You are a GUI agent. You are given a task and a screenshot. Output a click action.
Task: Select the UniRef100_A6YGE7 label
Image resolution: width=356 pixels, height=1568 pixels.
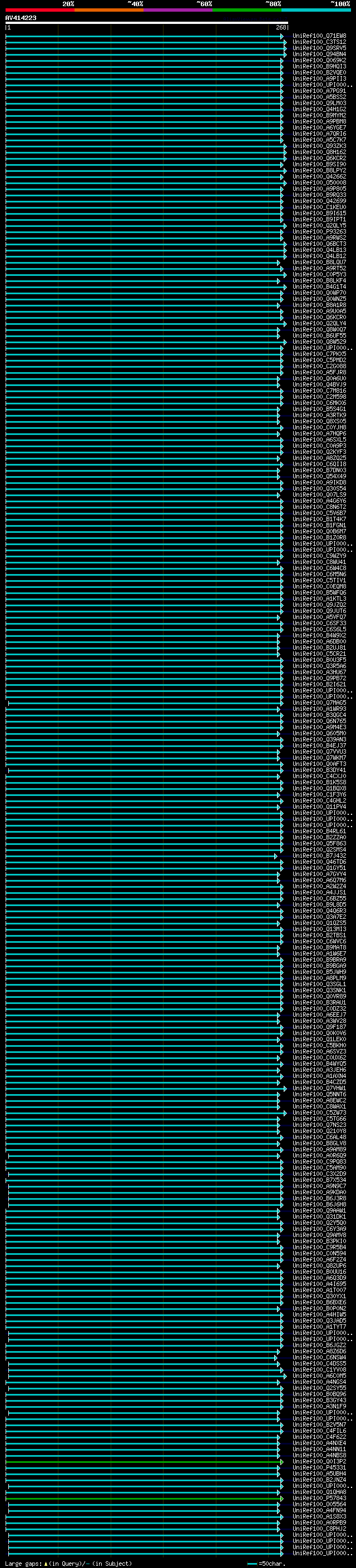319,128
